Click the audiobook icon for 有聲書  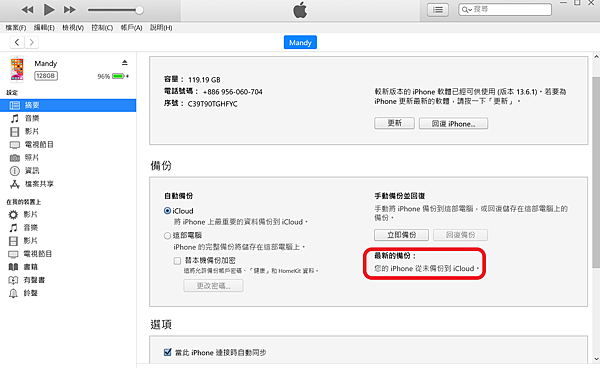point(13,280)
